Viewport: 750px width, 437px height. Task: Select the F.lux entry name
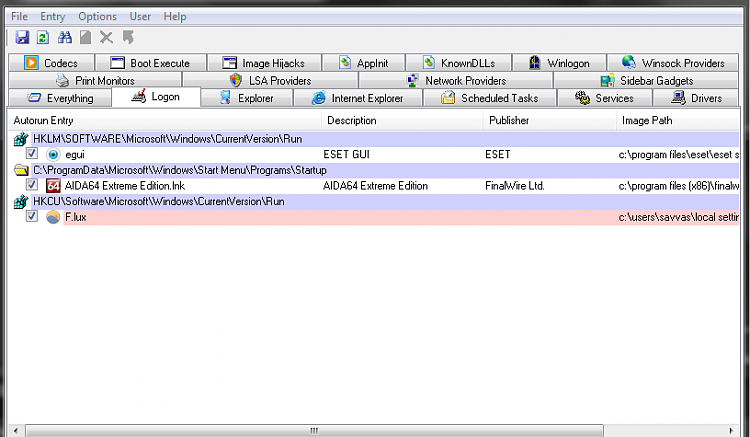pyautogui.click(x=76, y=217)
